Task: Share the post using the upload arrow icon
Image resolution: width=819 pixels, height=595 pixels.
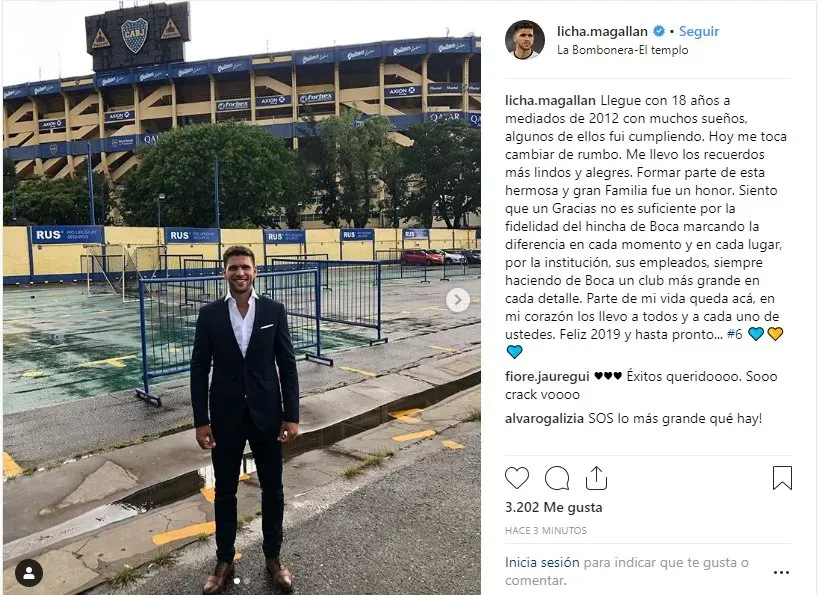Action: point(596,477)
